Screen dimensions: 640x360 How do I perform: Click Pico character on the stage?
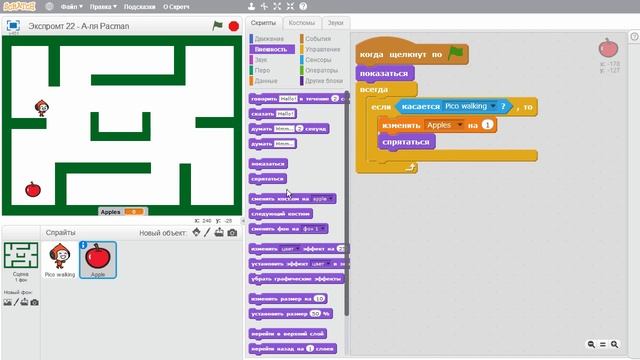[41, 108]
